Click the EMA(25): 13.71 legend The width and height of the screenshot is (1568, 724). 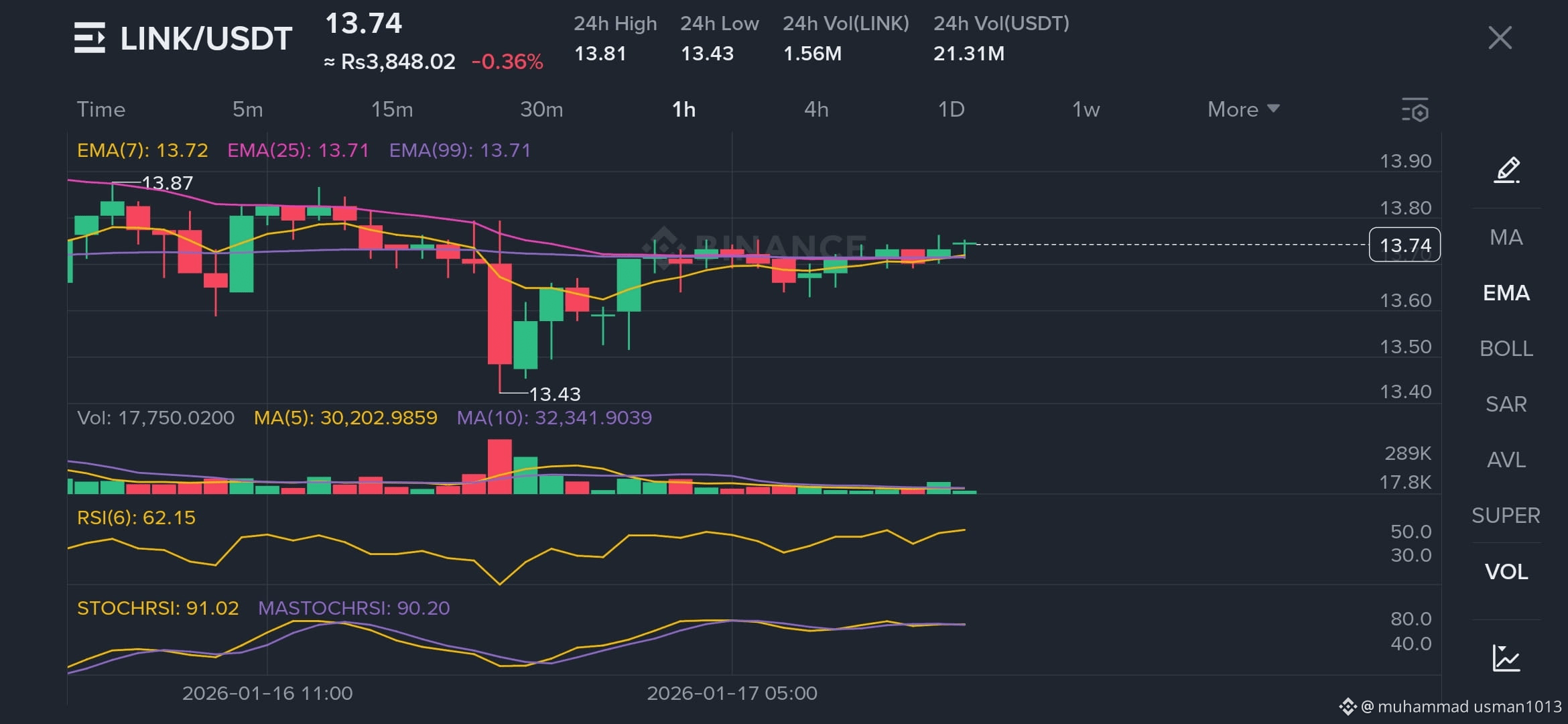pos(298,150)
